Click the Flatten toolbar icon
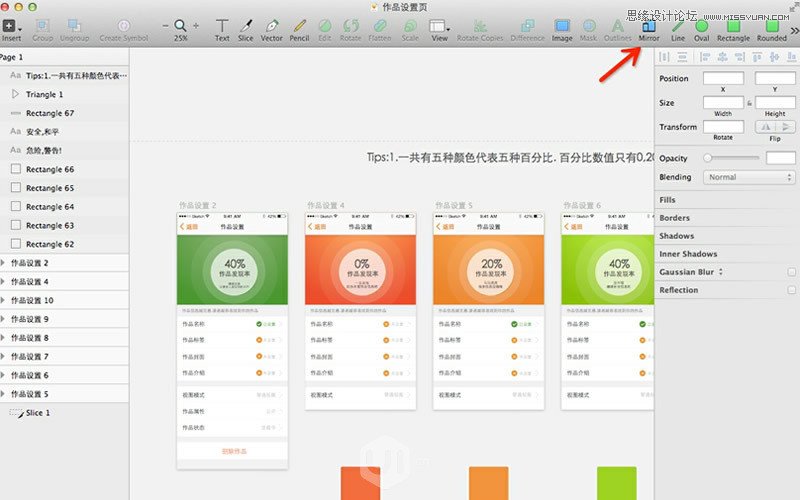Image resolution: width=800 pixels, height=500 pixels. (x=380, y=26)
